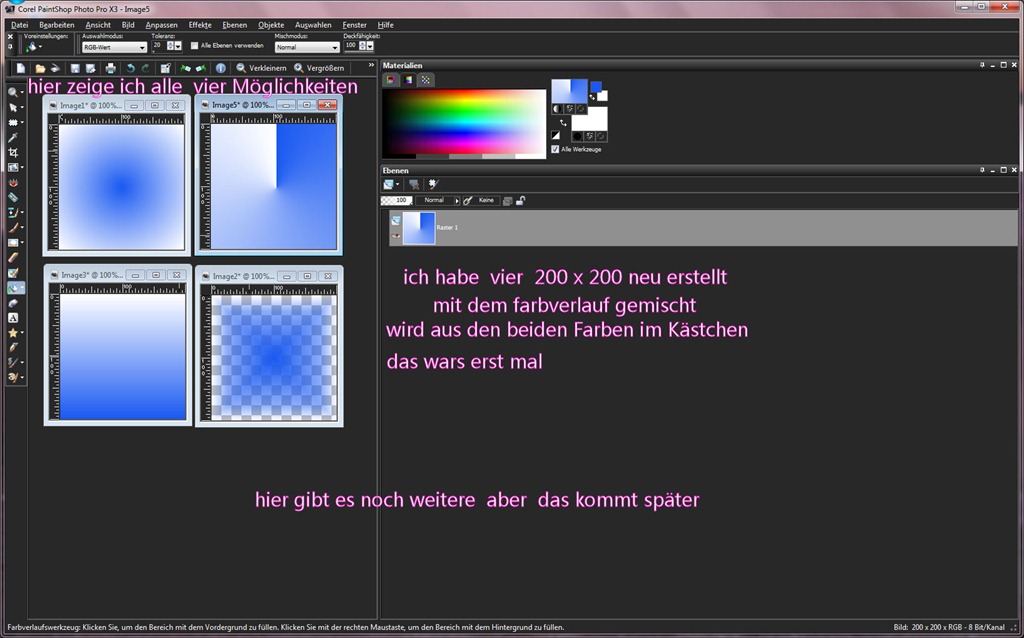Click the small blue foreground color box

596,86
